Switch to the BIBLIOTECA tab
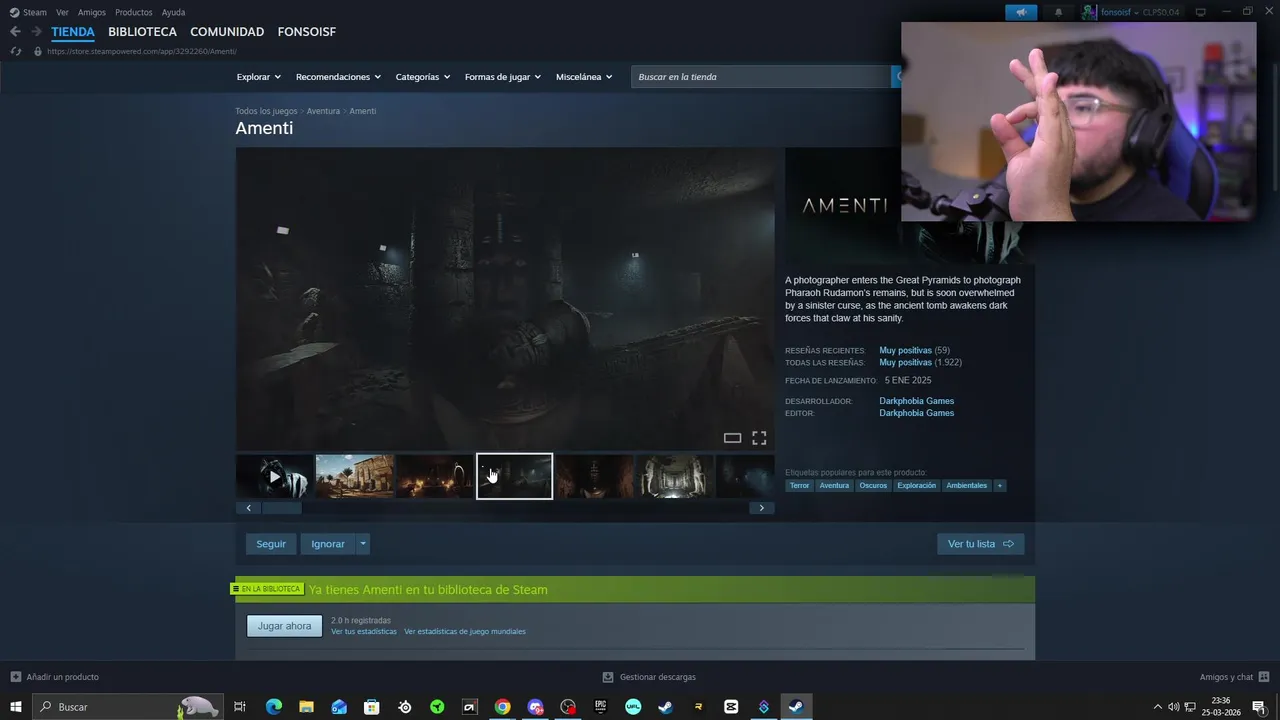The width and height of the screenshot is (1280, 720). [142, 32]
